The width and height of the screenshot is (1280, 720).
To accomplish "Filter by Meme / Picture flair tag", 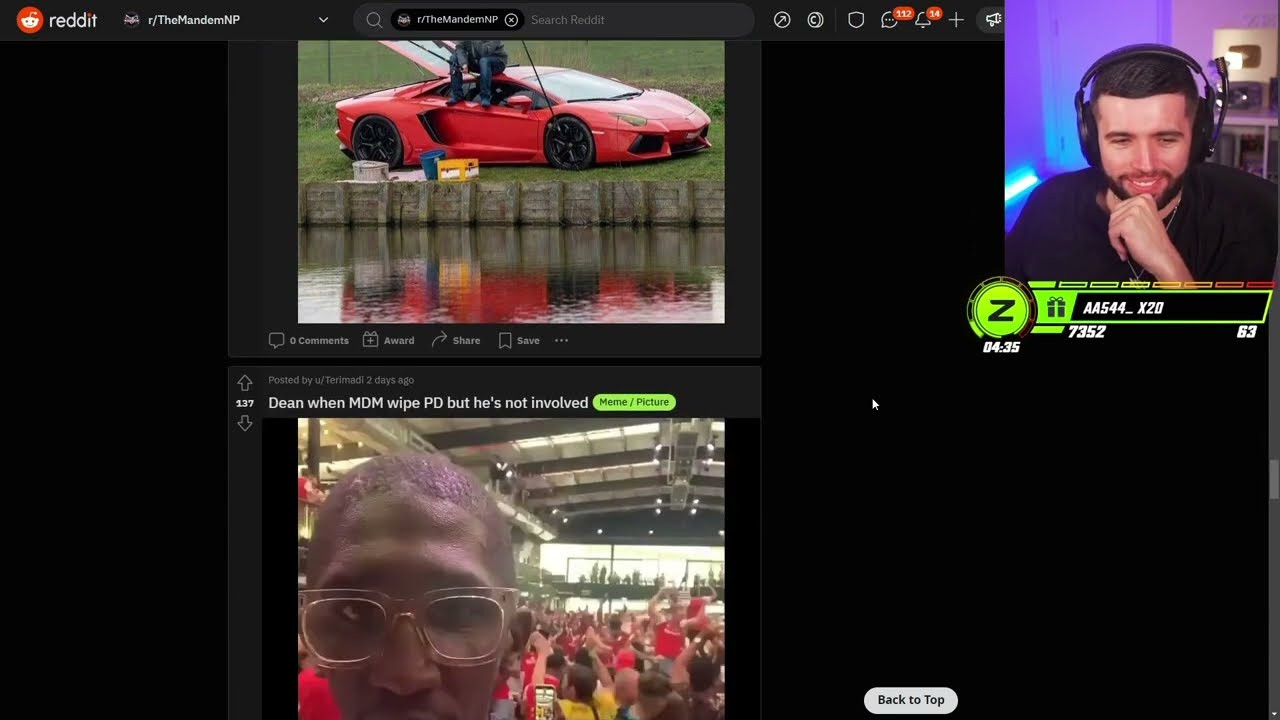I will (x=634, y=402).
